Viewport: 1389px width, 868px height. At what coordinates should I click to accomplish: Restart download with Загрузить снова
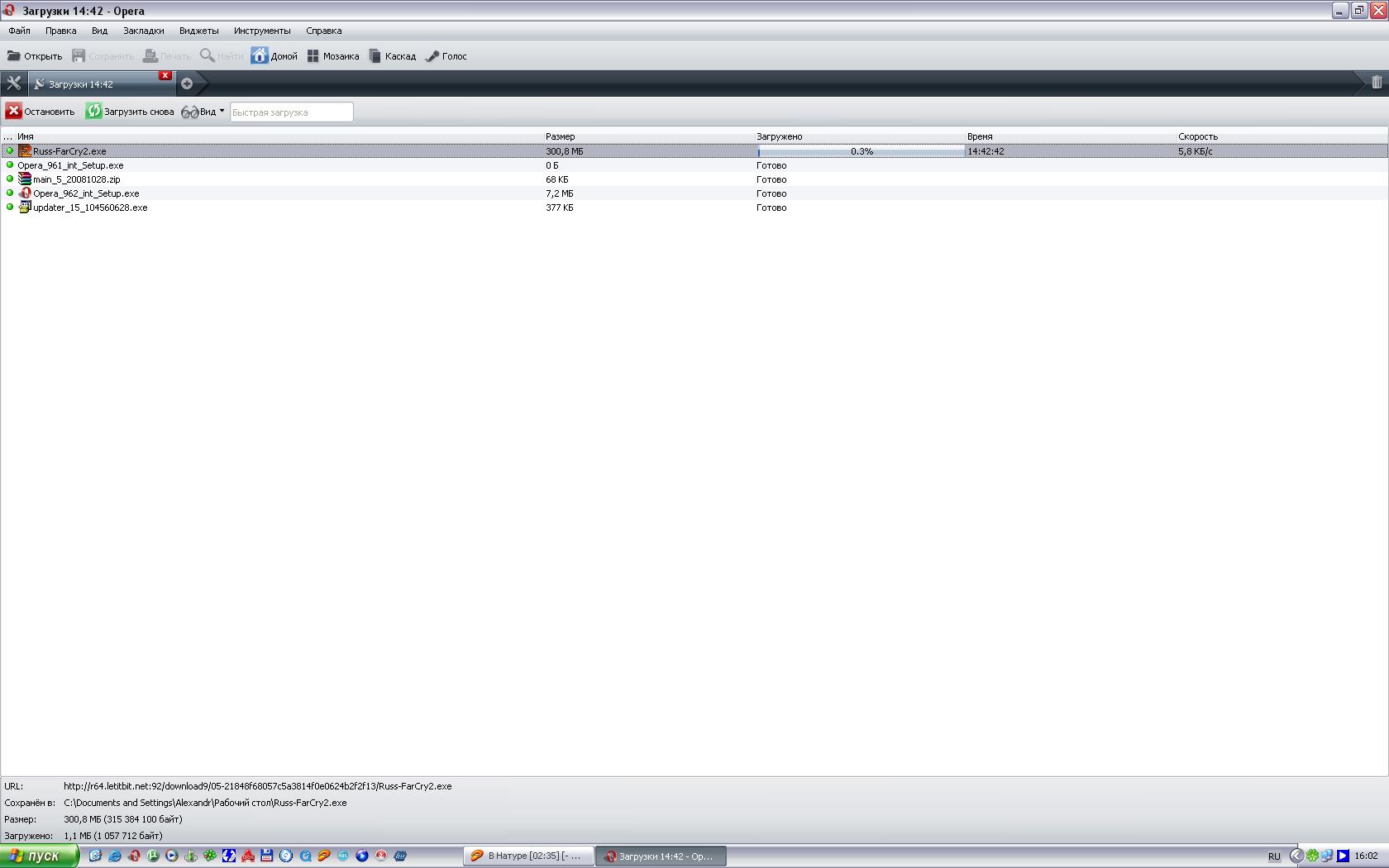(x=130, y=112)
